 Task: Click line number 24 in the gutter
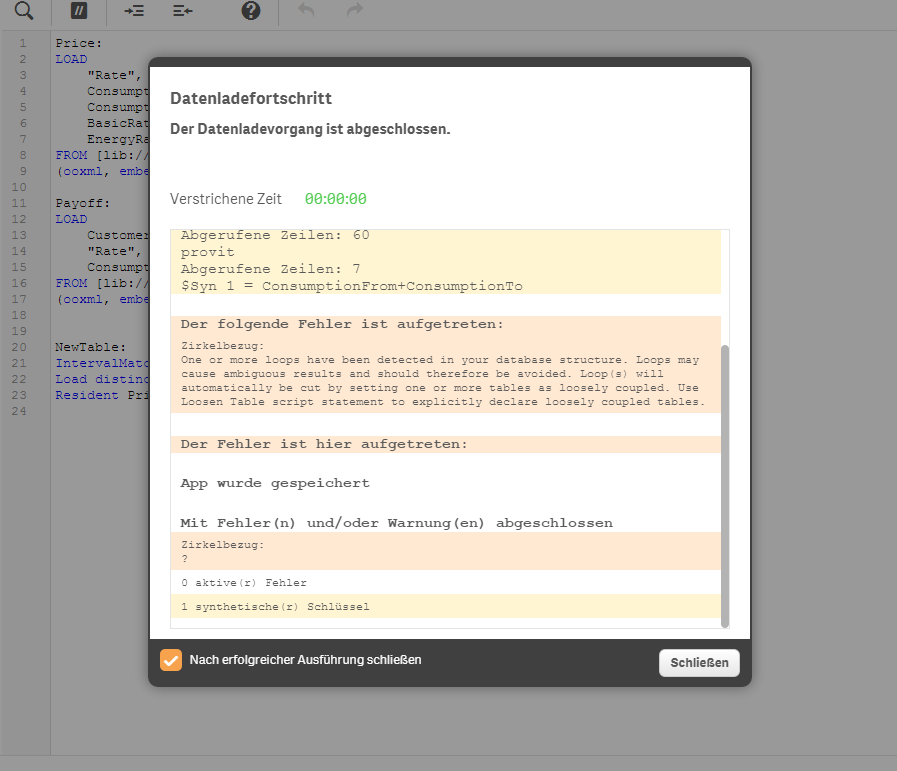[x=19, y=411]
